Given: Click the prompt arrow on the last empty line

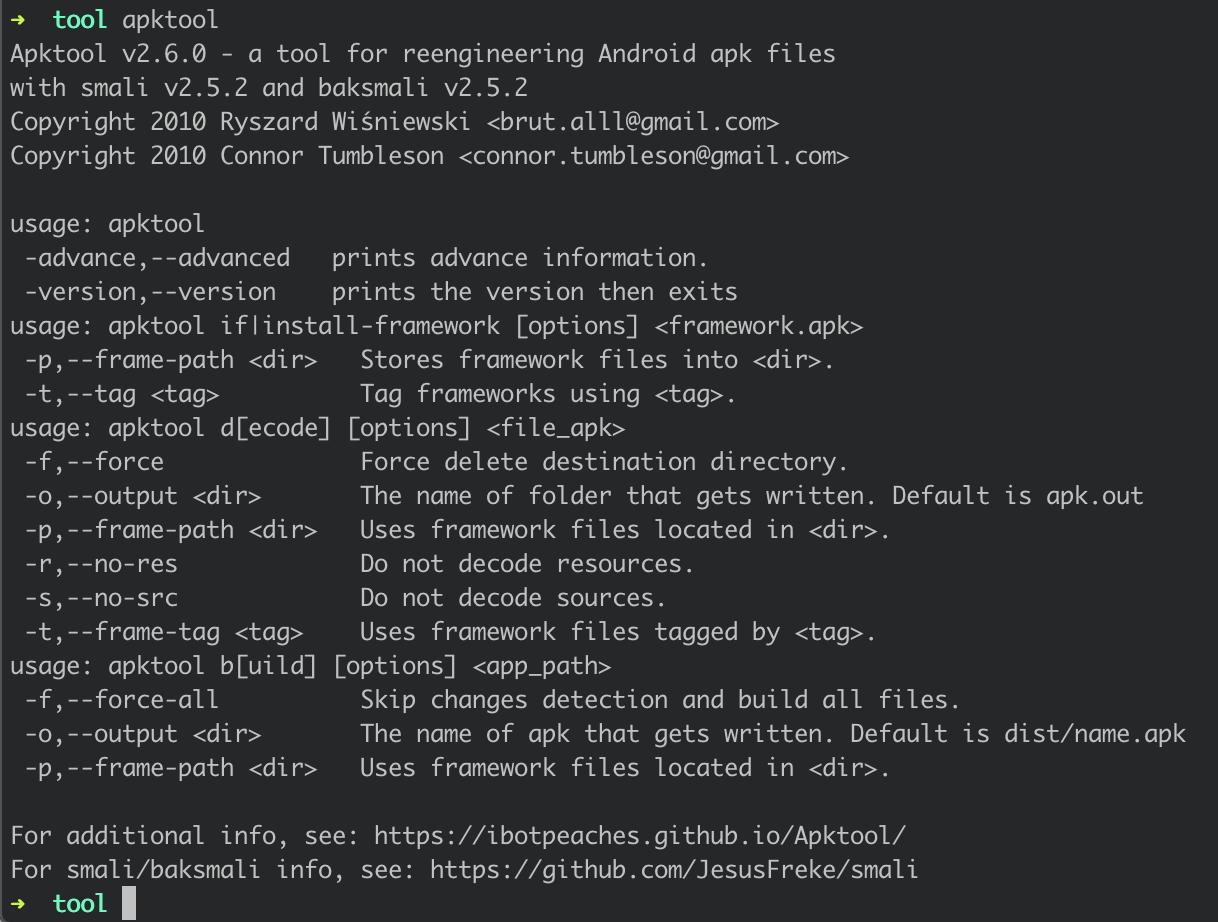Looking at the screenshot, I should pos(18,904).
